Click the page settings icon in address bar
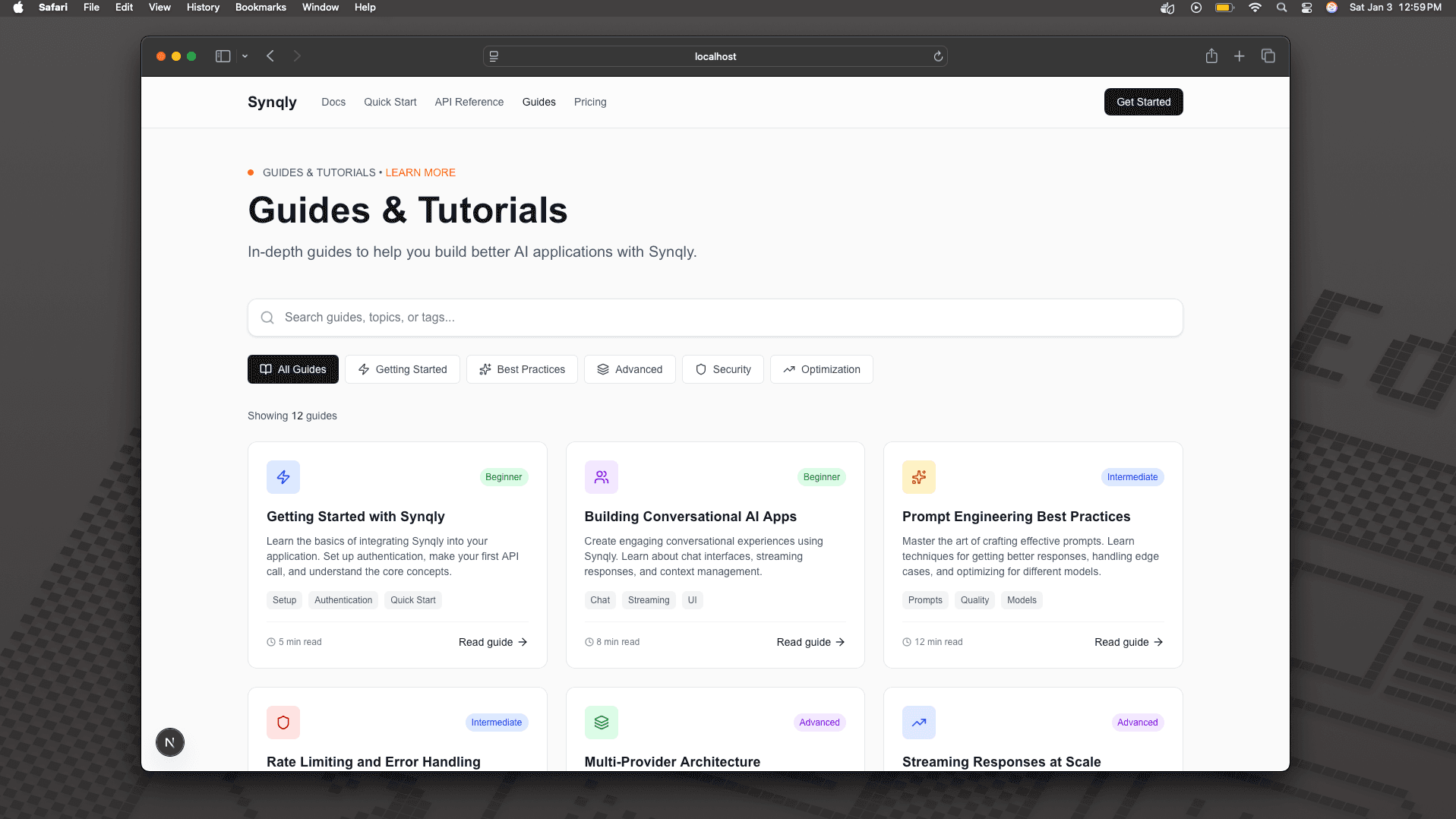 (x=494, y=56)
